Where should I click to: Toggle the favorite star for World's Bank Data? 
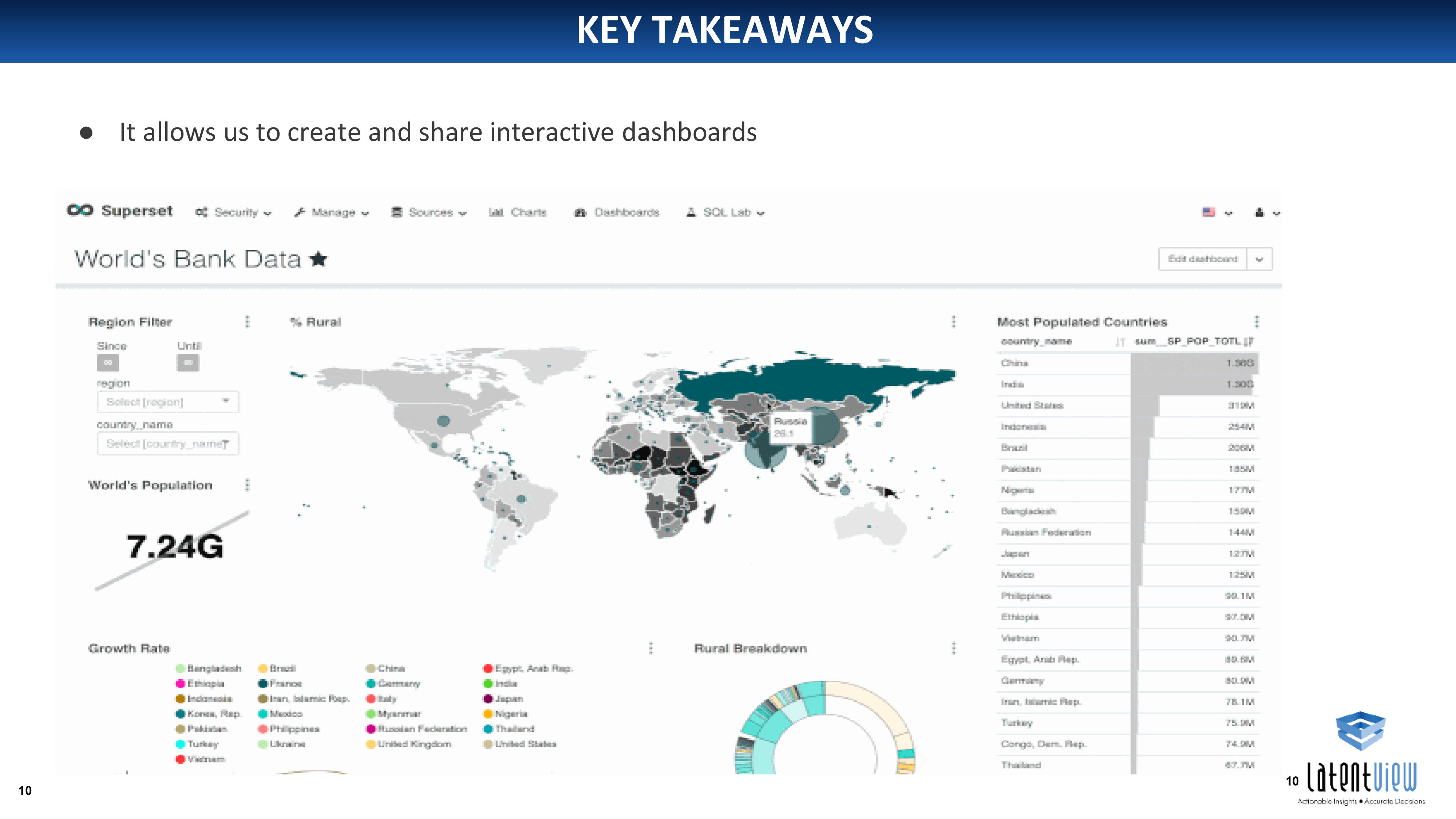[x=319, y=259]
